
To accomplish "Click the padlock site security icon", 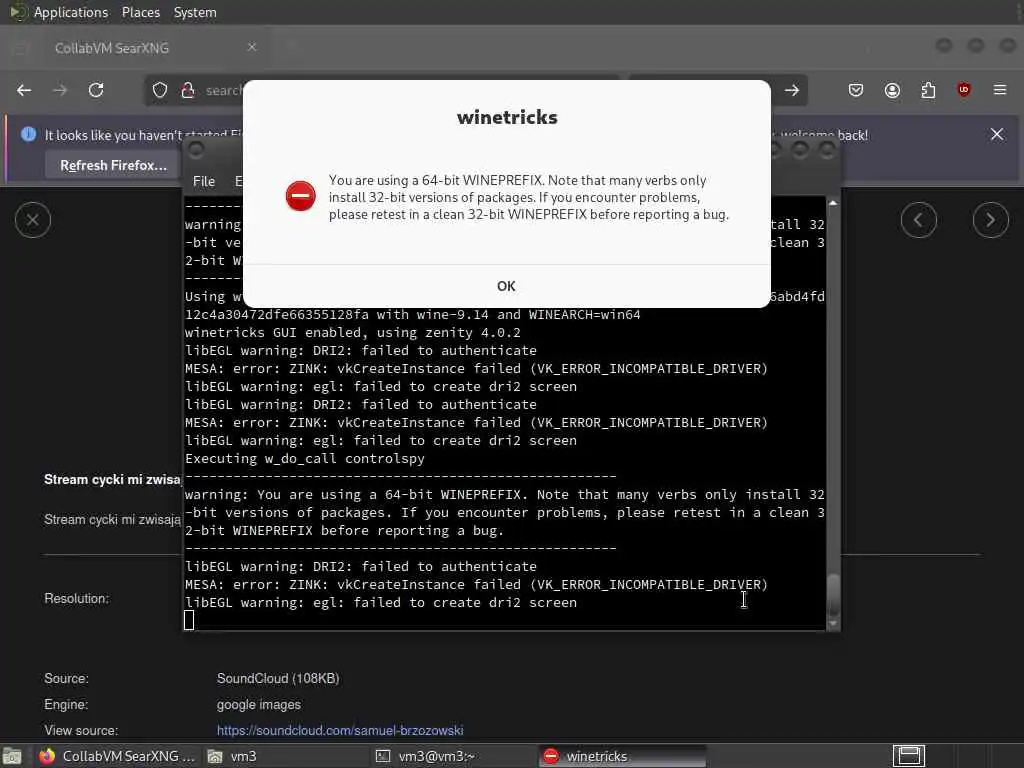I will coord(188,90).
